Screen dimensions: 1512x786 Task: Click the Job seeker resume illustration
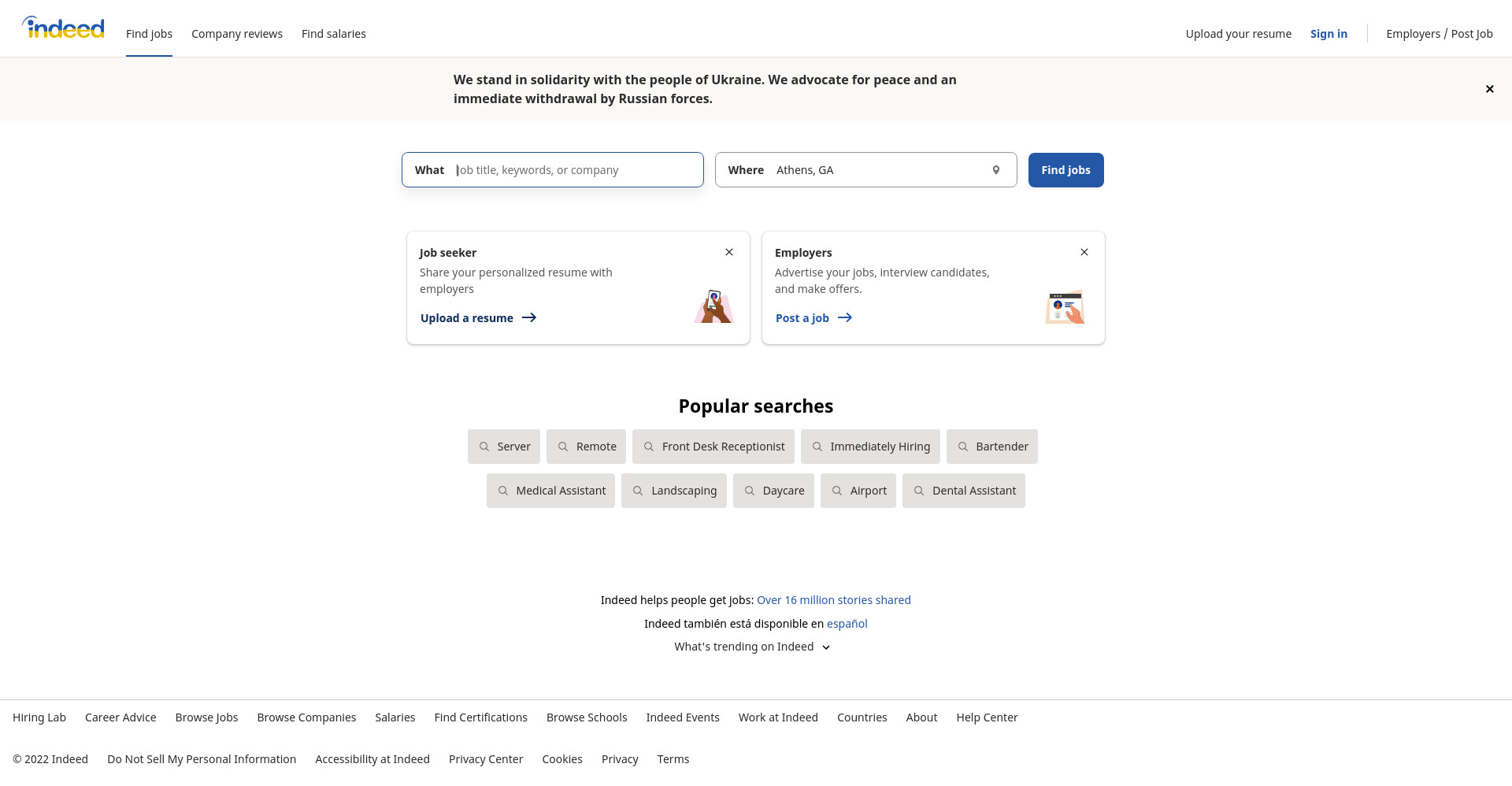pos(713,306)
